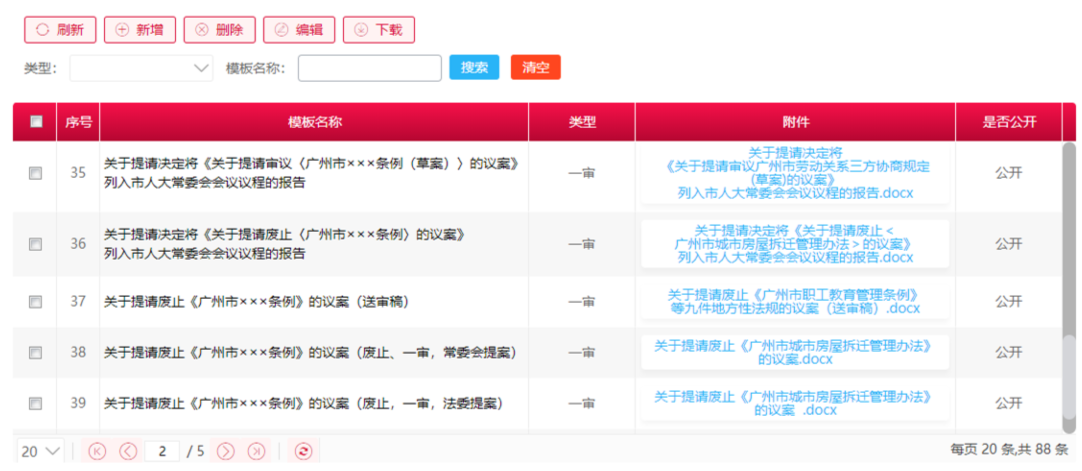The height and width of the screenshot is (471, 1082).
Task: Click the 编辑 edit button
Action: point(299,30)
